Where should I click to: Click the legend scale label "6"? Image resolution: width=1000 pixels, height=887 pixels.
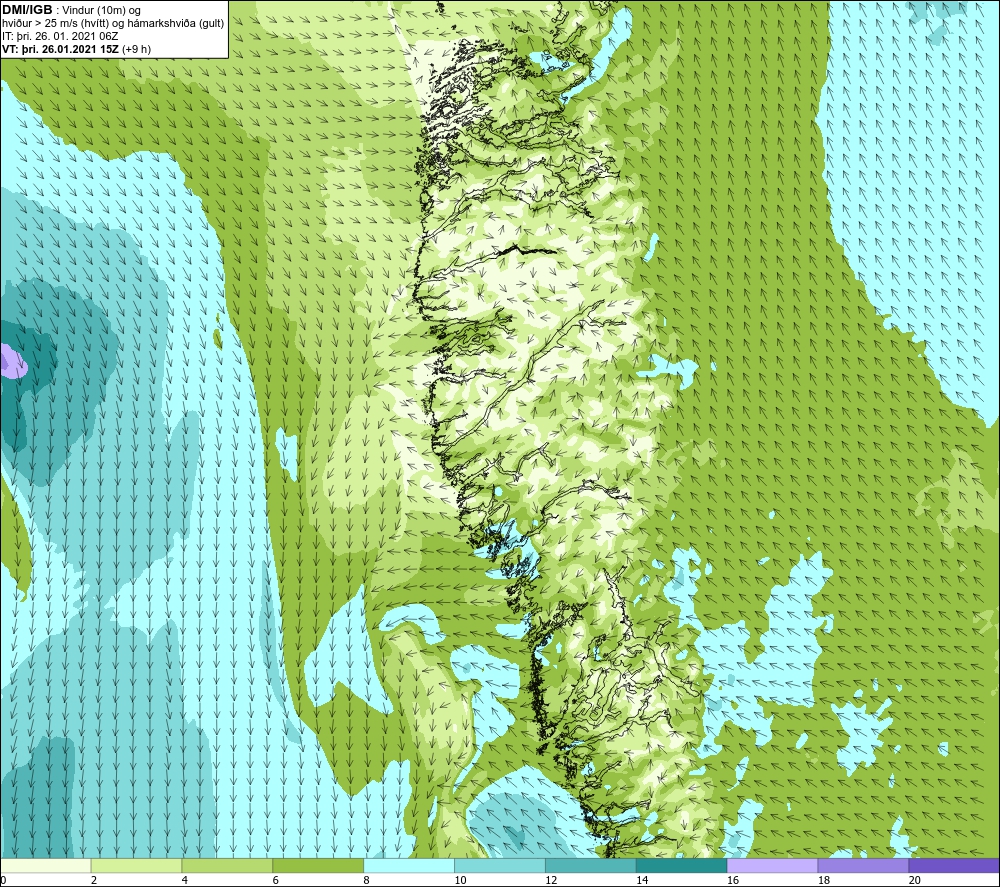pyautogui.click(x=276, y=881)
